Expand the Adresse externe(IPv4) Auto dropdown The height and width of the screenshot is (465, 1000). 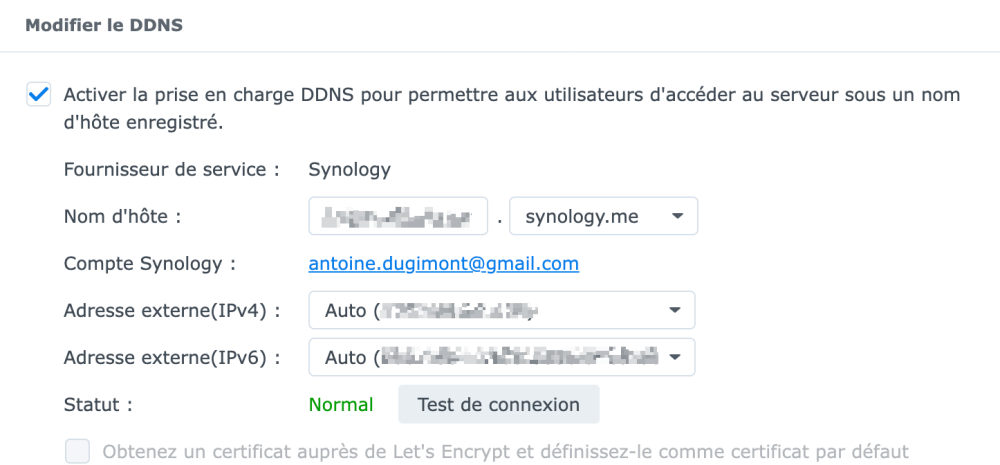501,310
